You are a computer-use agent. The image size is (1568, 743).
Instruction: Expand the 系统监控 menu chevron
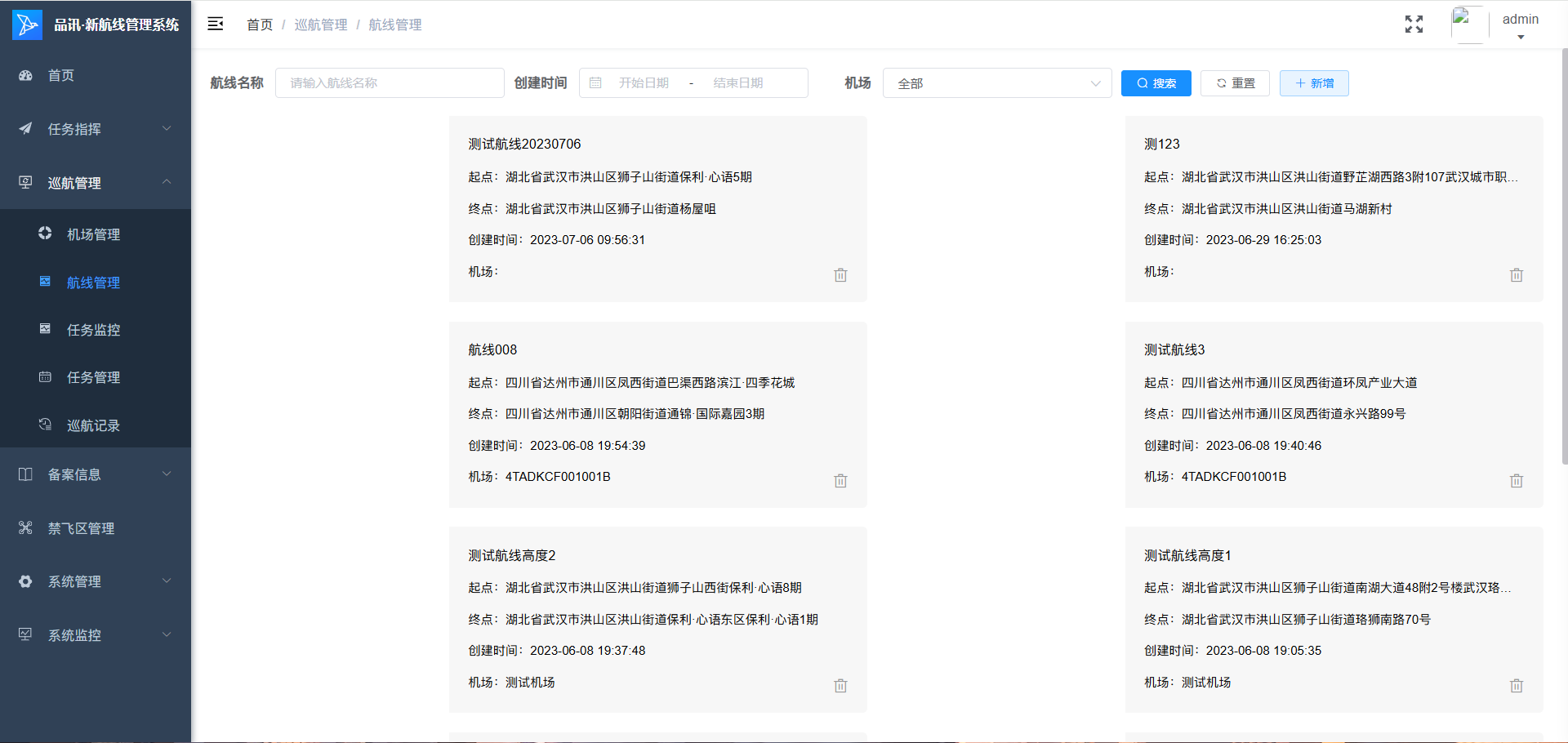(x=167, y=634)
